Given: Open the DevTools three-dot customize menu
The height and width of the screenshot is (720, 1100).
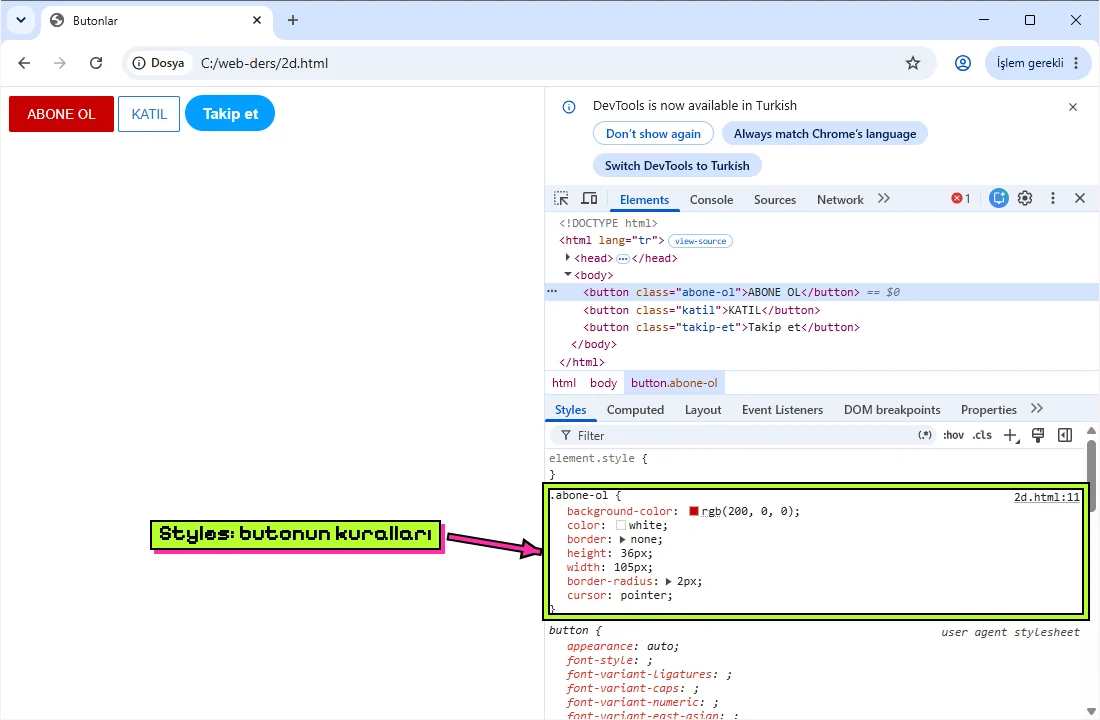Looking at the screenshot, I should click(1052, 199).
